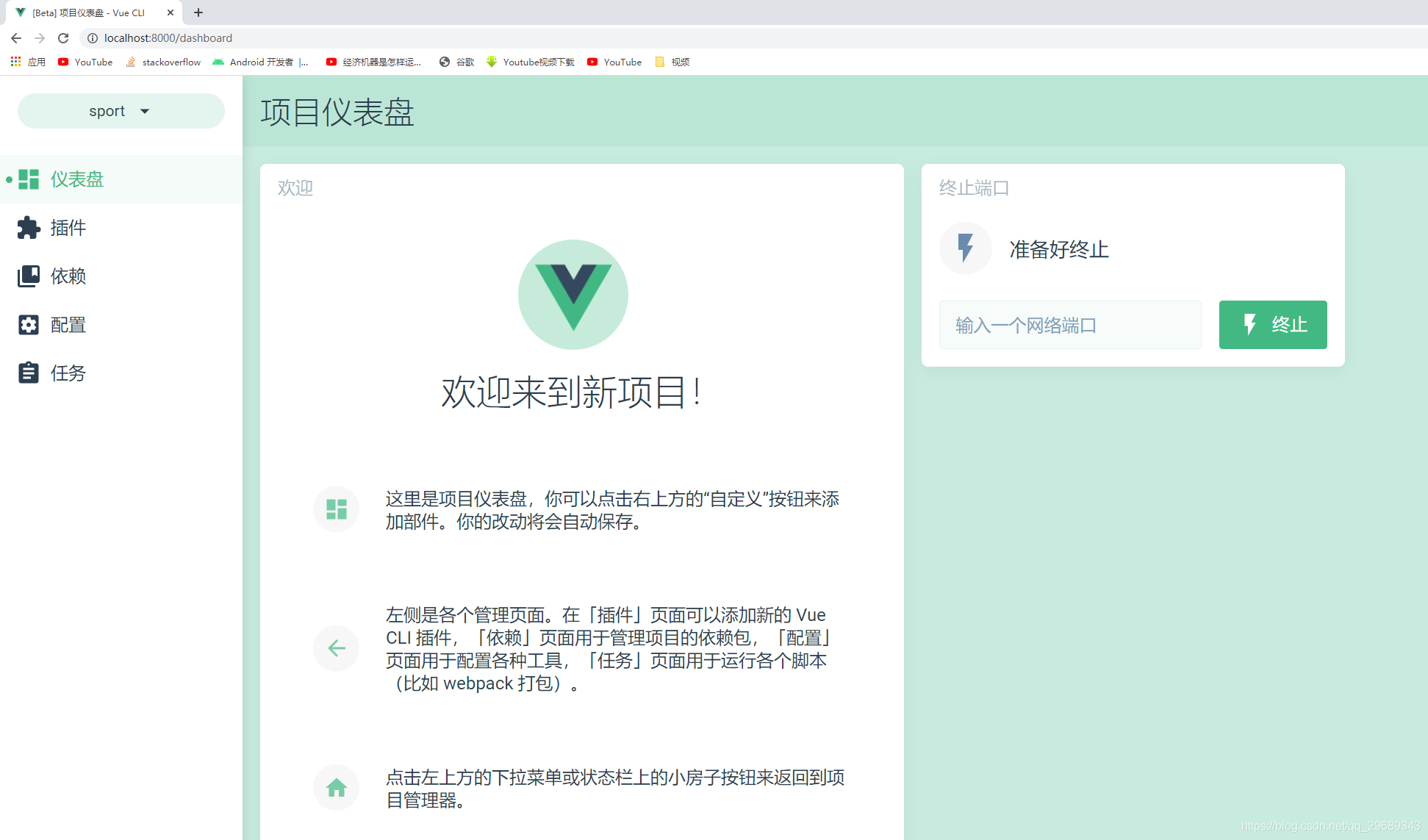Image resolution: width=1428 pixels, height=840 pixels.
Task: Expand the Chrome apps grid menu
Action: tap(15, 62)
